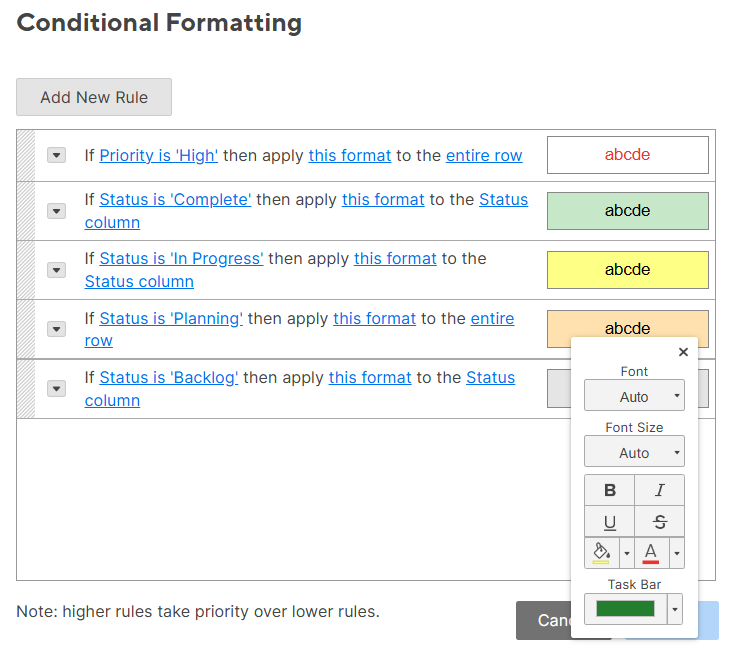Click the font color 'A' icon

(651, 552)
